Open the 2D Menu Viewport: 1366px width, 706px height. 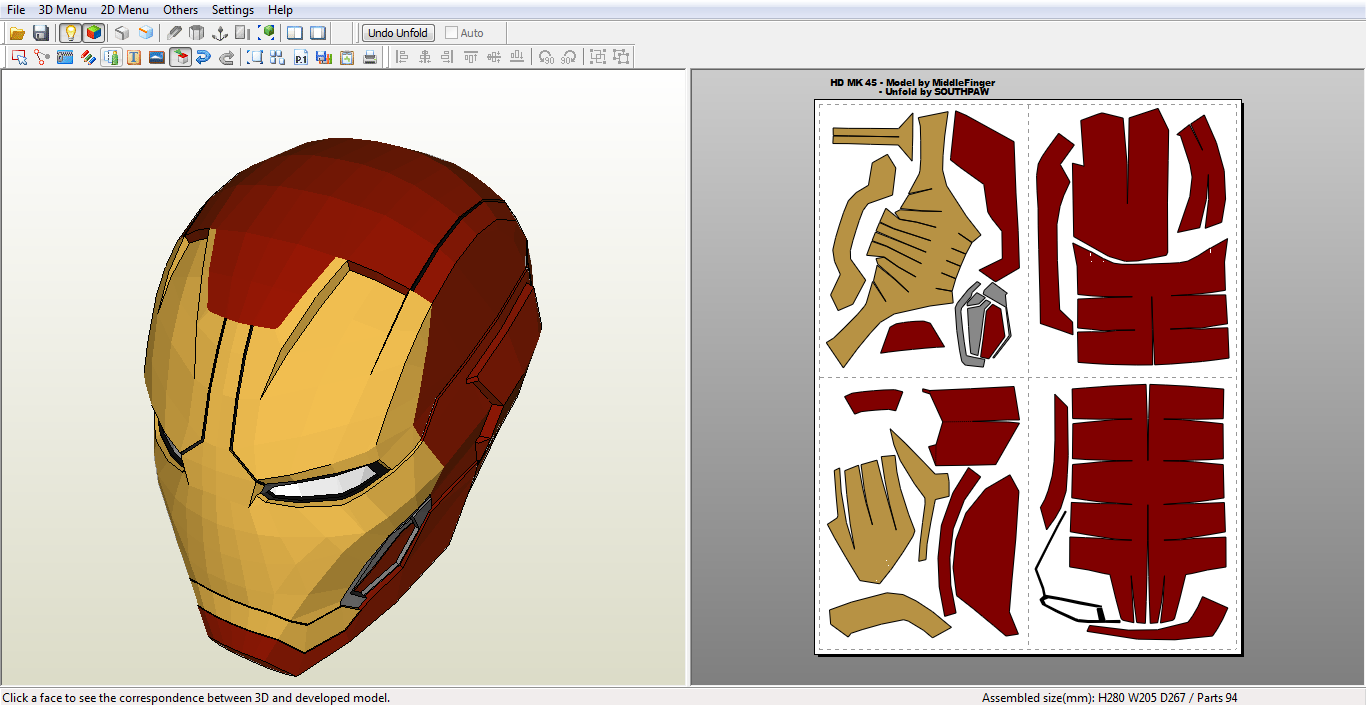coord(125,10)
